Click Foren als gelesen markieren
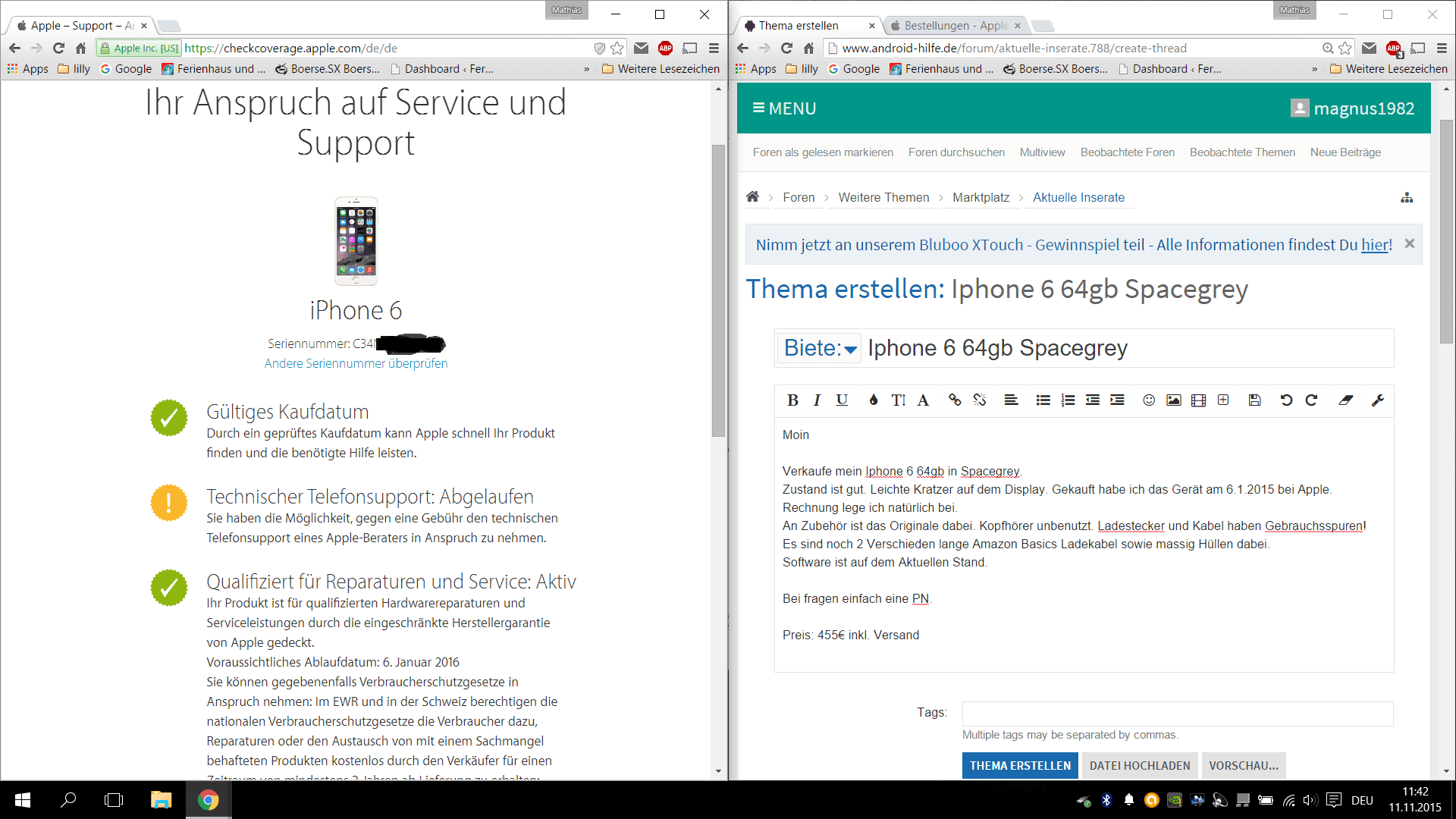 (x=823, y=152)
